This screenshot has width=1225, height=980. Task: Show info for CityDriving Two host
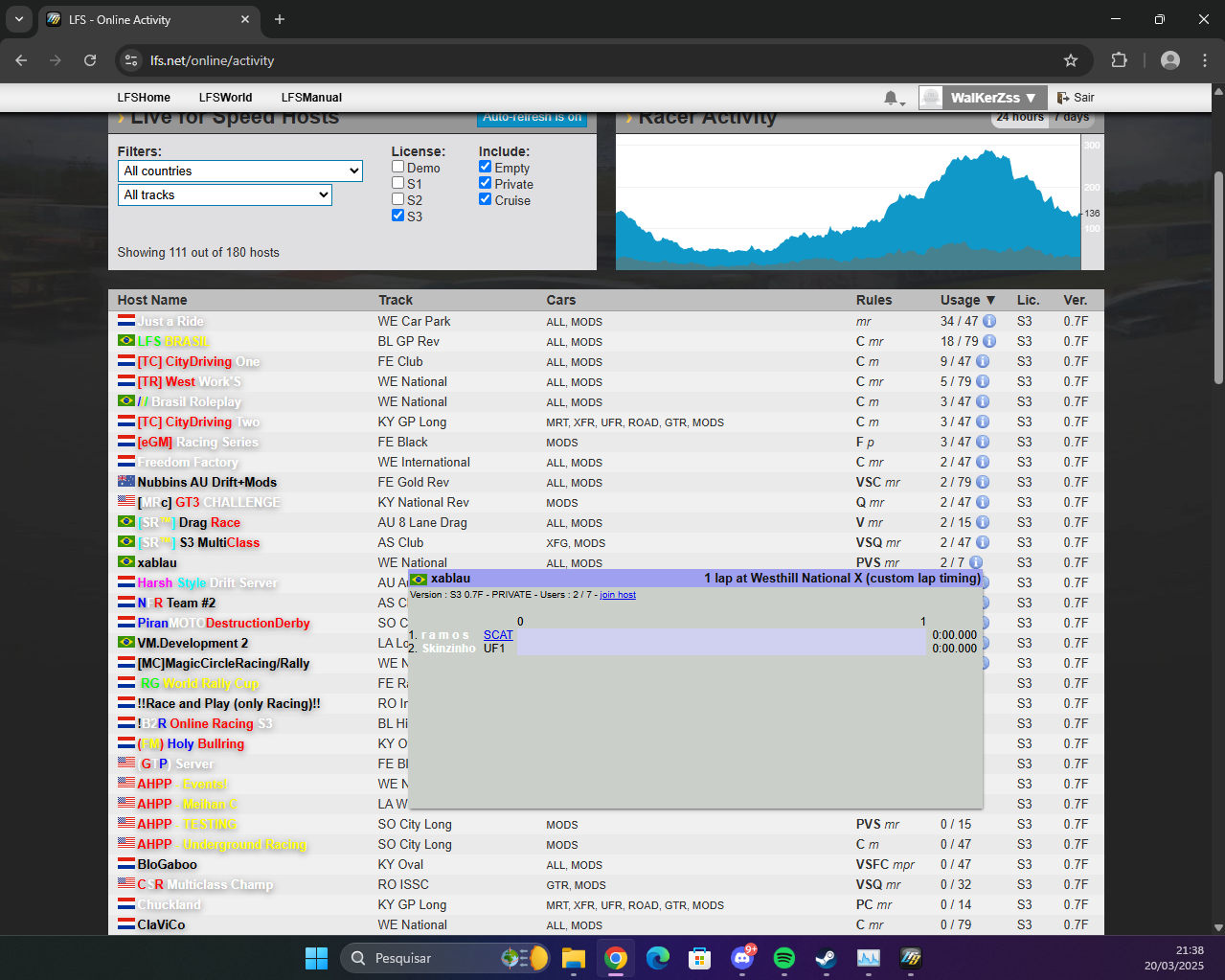click(x=983, y=422)
